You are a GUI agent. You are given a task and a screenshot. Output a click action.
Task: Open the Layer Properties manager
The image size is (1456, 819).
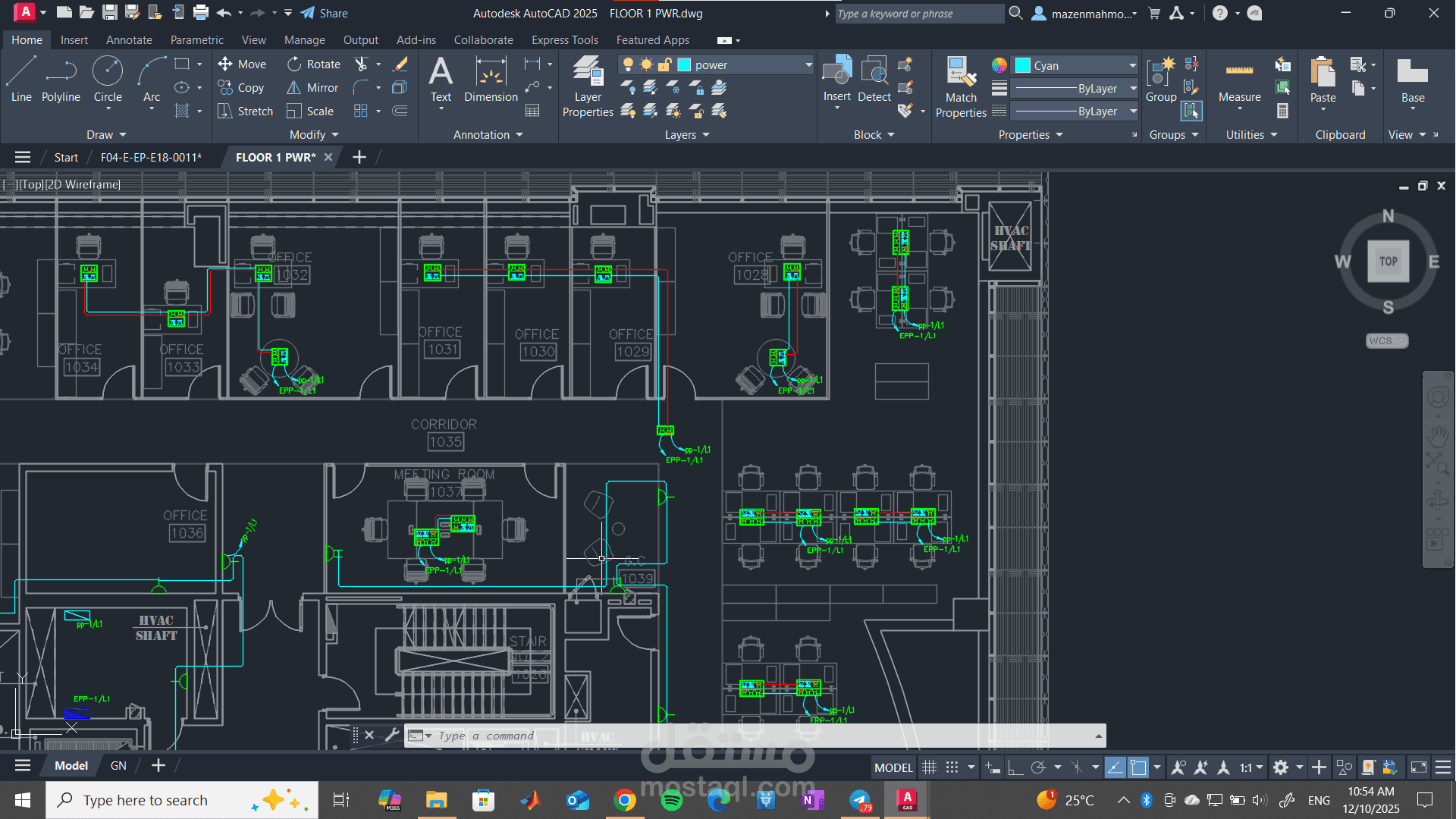[588, 86]
